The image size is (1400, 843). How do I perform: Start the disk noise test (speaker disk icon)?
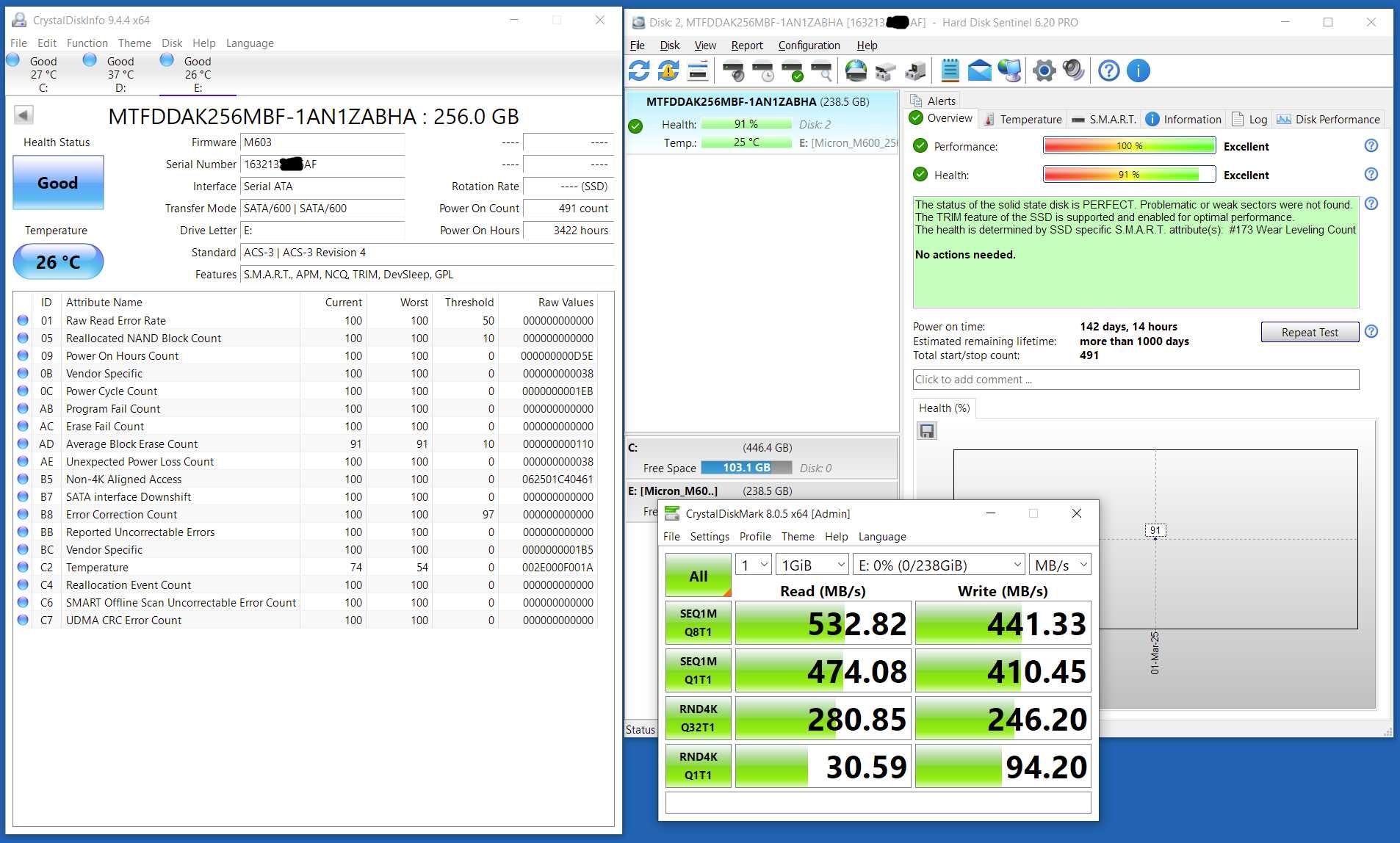tap(732, 70)
